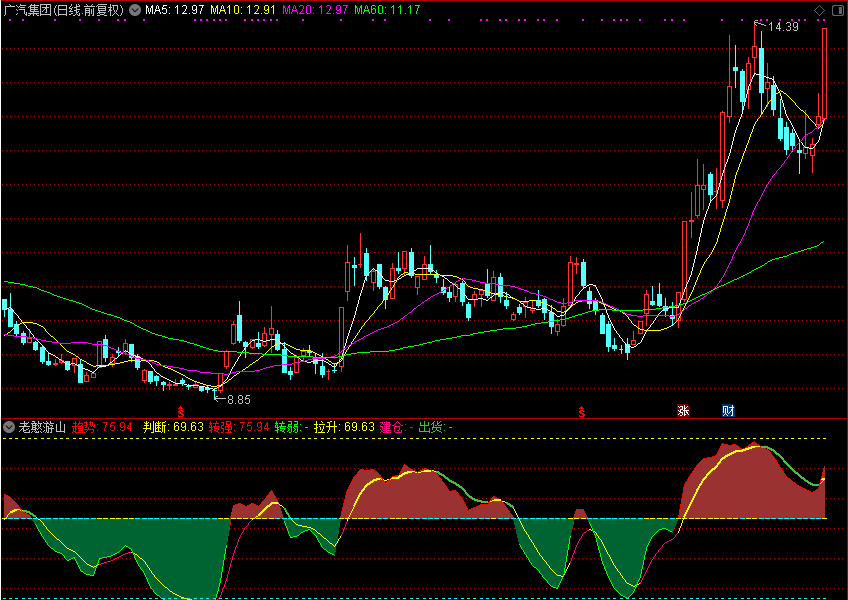Screen dimensions: 848x600
Task: Select the MA5: 12.97 indicator label
Action: click(x=175, y=10)
